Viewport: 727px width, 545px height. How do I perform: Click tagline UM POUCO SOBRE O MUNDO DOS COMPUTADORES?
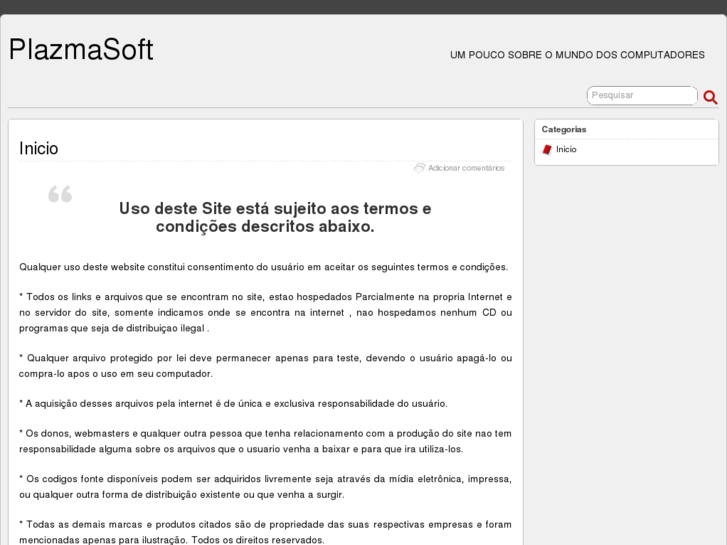click(577, 55)
